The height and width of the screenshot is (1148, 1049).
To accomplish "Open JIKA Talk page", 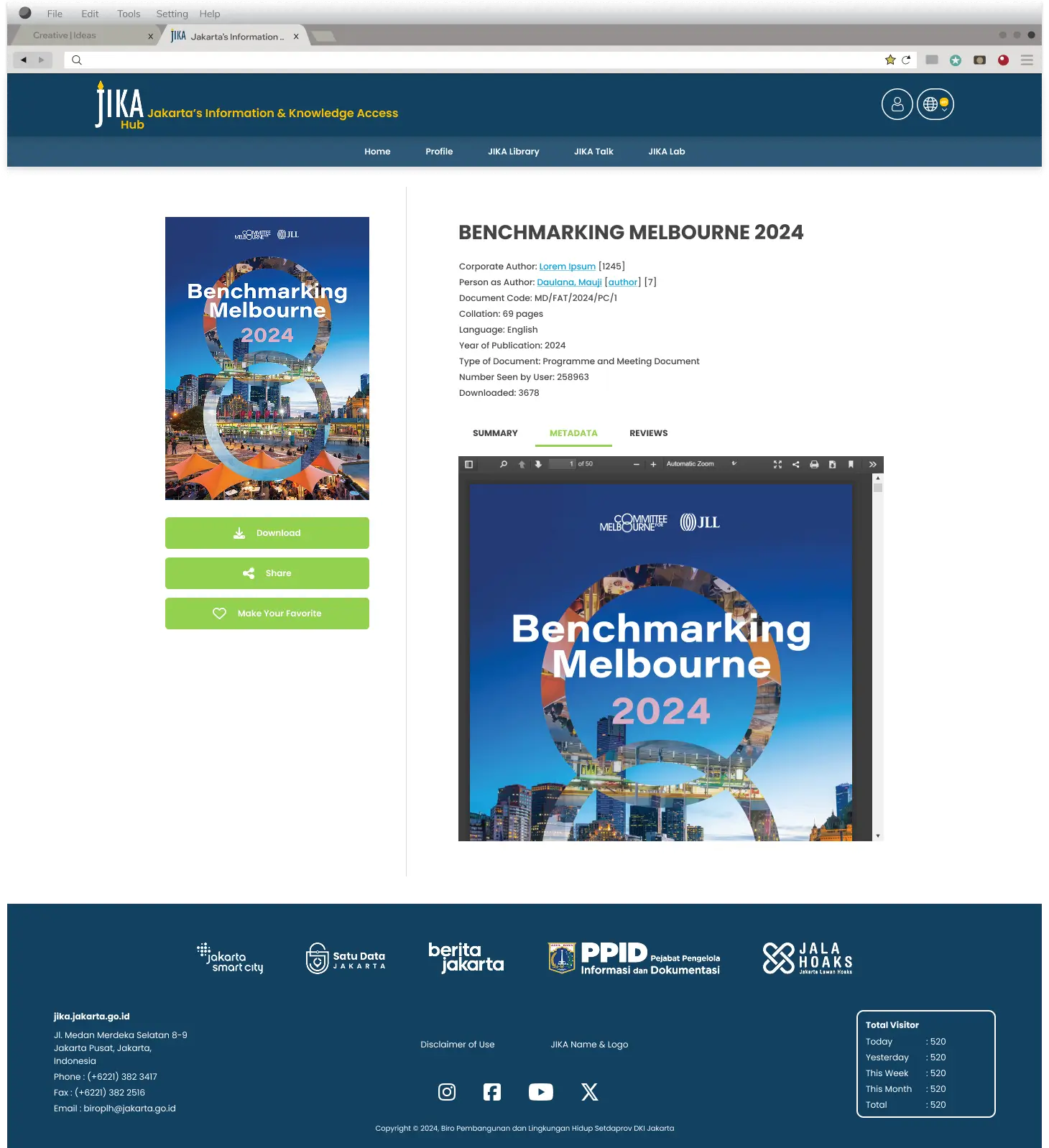I will (593, 152).
